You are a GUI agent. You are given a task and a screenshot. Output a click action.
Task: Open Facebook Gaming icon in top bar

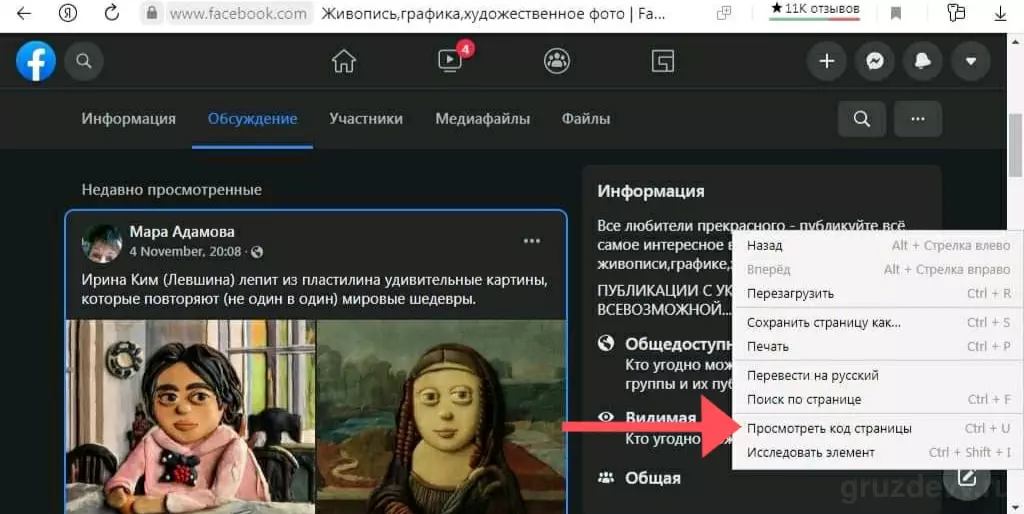click(663, 61)
